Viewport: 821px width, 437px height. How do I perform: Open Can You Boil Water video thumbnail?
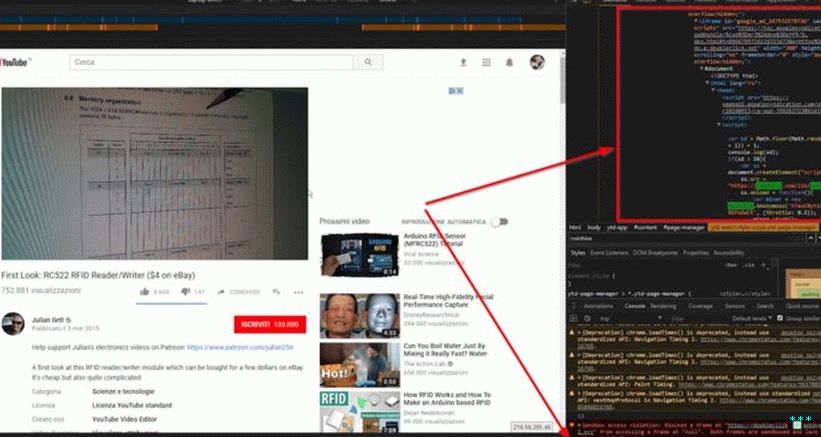click(360, 365)
